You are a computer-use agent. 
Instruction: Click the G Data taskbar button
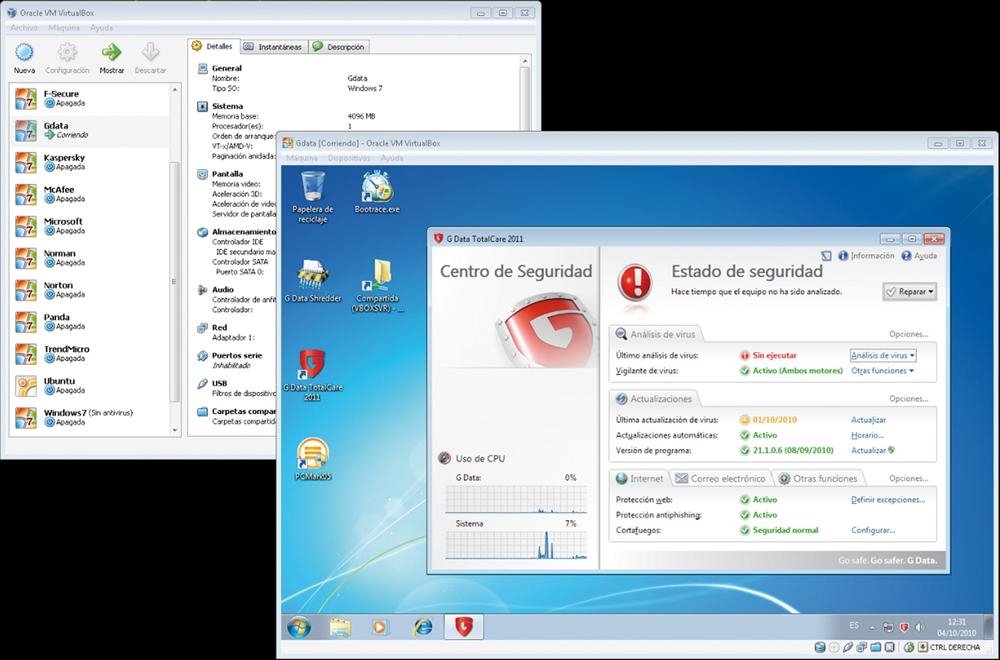pyautogui.click(x=464, y=627)
